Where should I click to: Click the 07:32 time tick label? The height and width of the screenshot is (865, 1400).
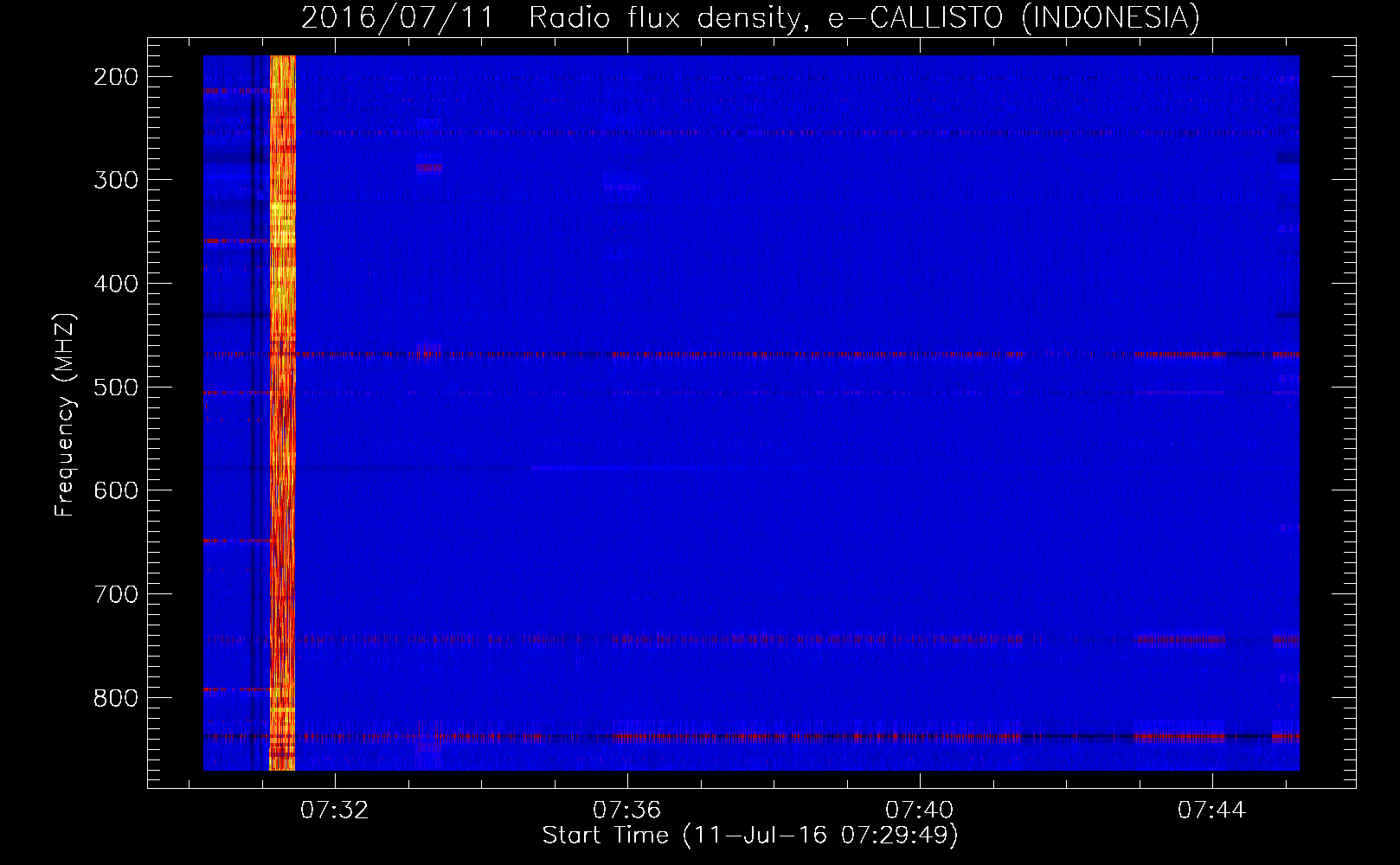pyautogui.click(x=334, y=810)
